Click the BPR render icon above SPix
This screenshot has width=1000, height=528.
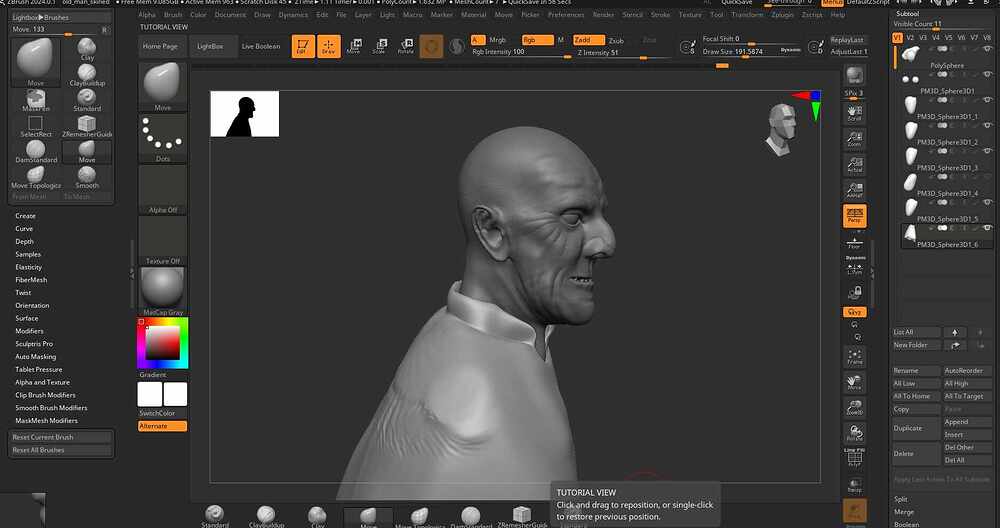855,76
